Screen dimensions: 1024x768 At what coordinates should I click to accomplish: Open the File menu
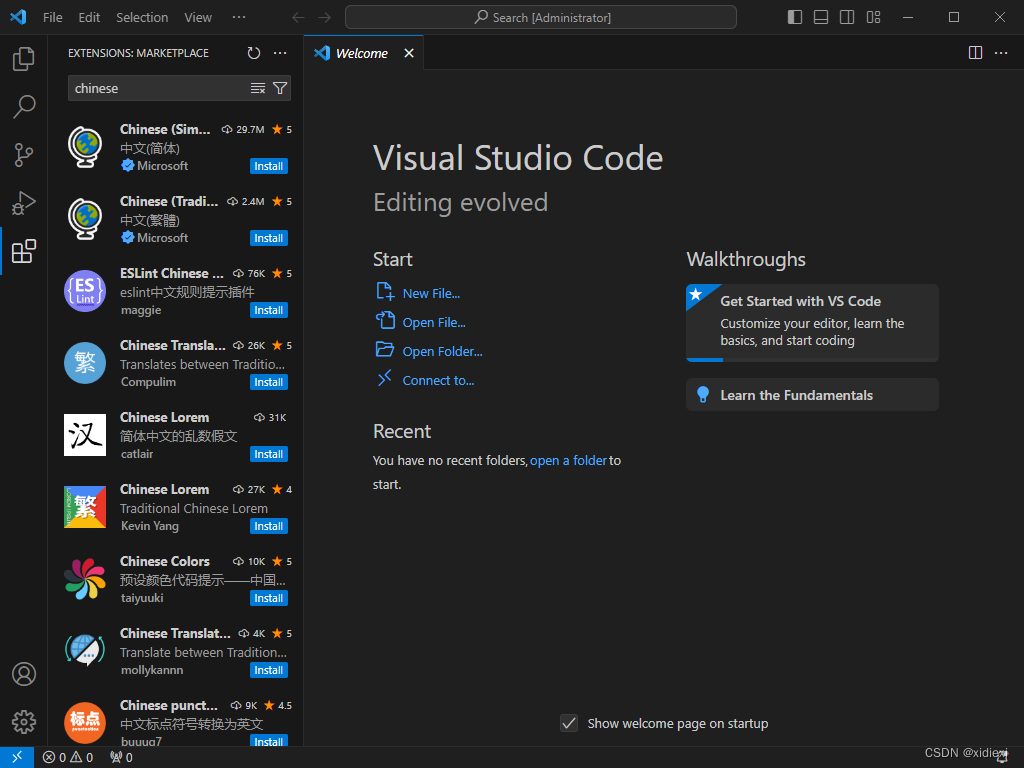[x=53, y=18]
